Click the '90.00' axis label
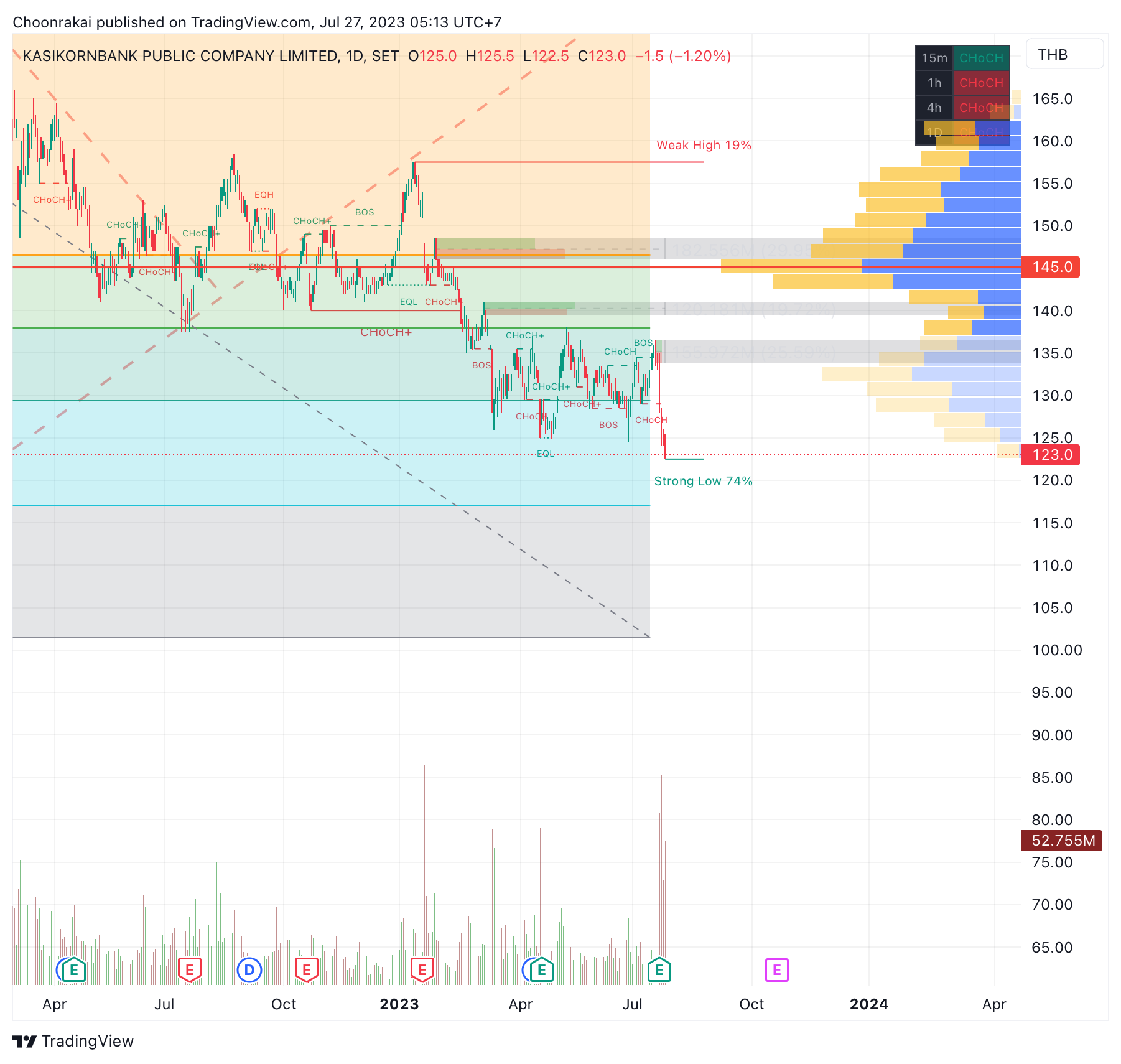This screenshot has width=1121, height=1064. [1053, 735]
